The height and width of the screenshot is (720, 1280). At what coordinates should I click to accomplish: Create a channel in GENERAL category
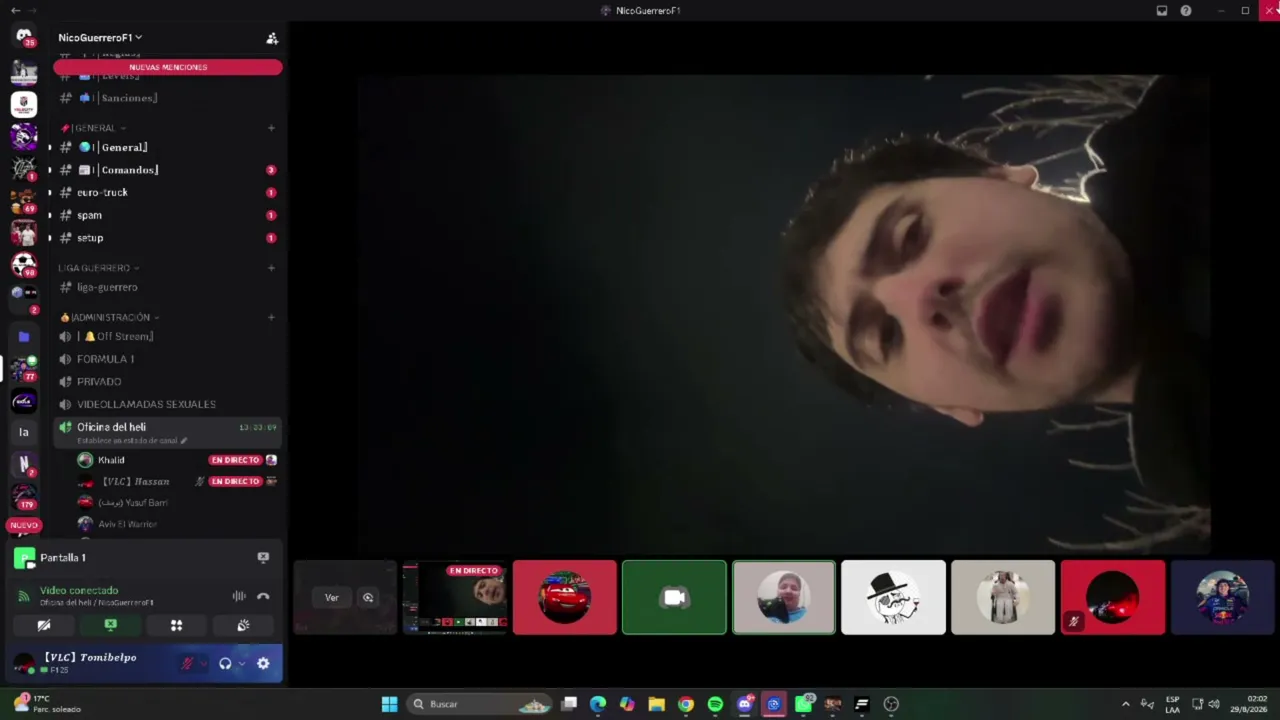[271, 128]
